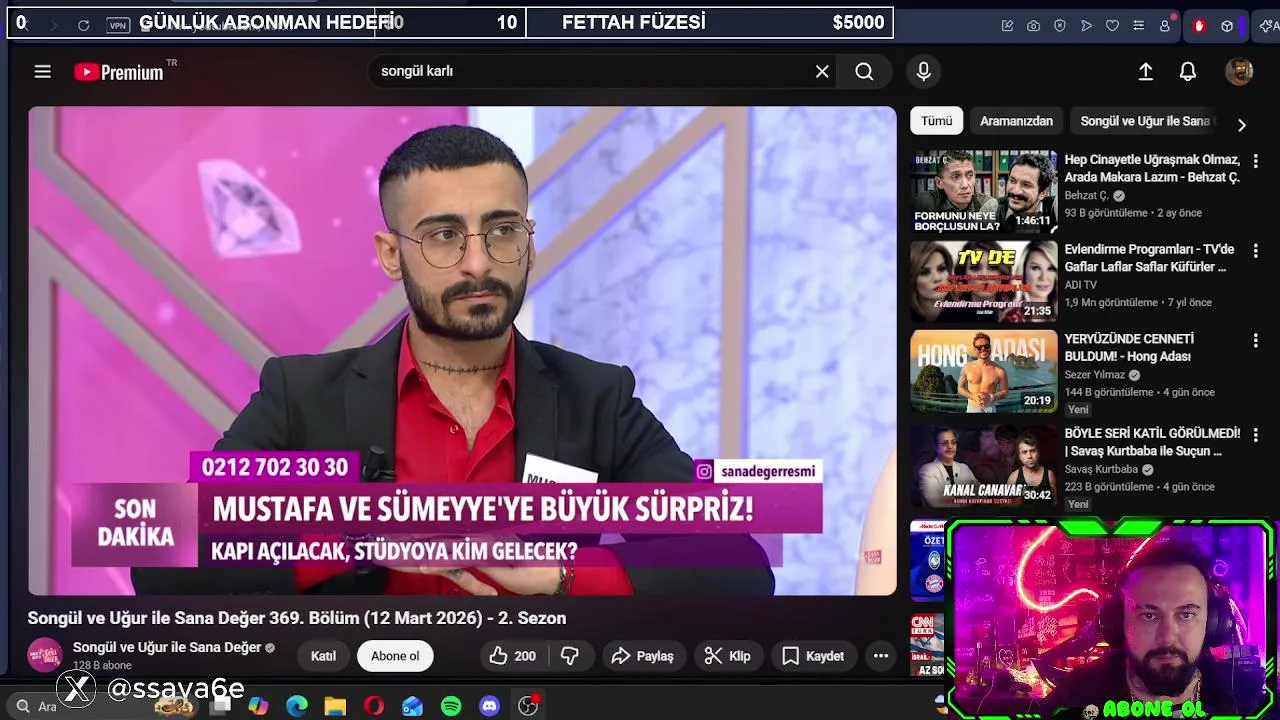Select the Aramanızdan filter chip
1280x720 pixels.
[x=1016, y=120]
